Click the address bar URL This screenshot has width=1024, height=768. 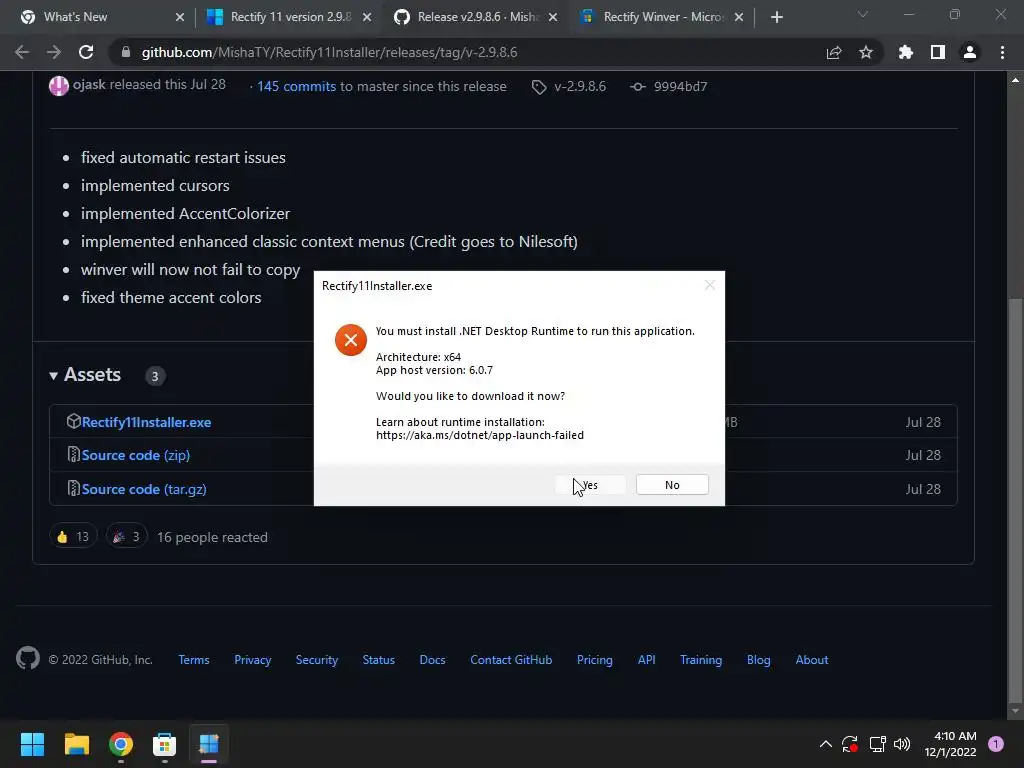329,52
